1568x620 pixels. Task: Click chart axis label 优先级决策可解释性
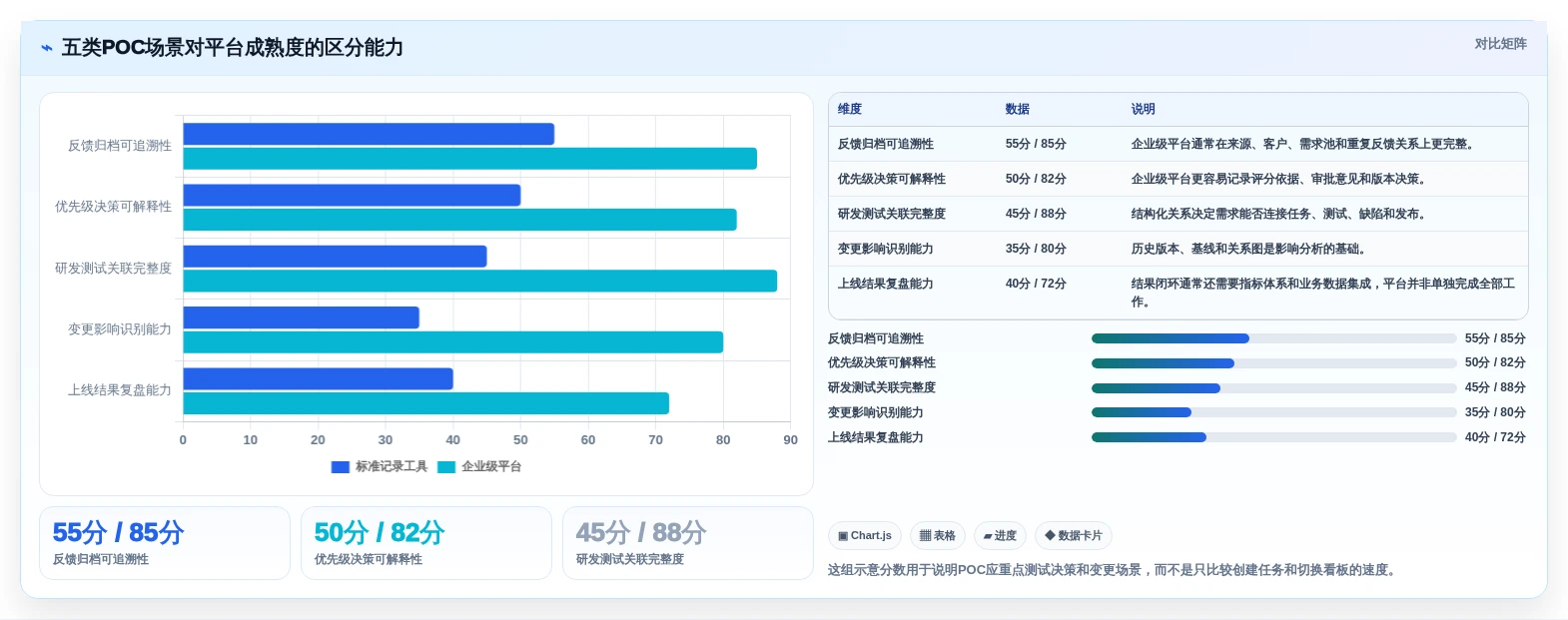pyautogui.click(x=113, y=207)
